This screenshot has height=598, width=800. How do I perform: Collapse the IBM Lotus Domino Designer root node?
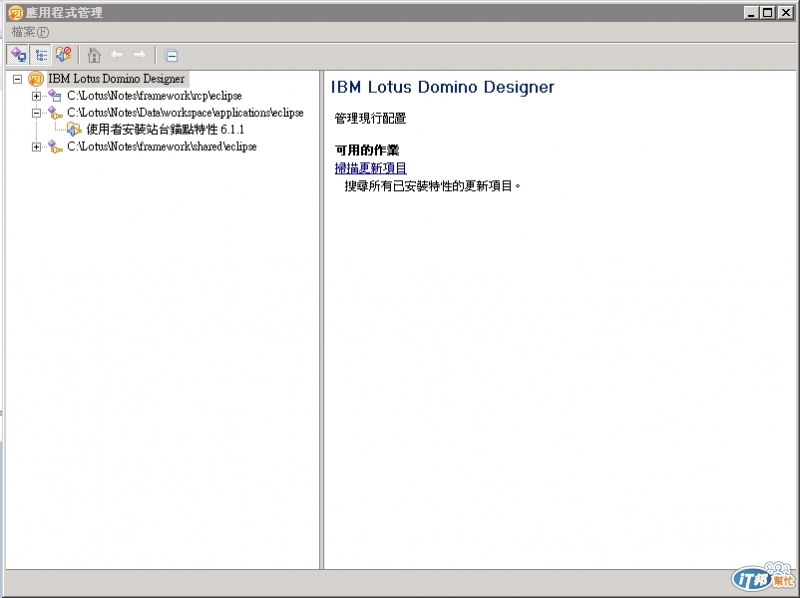[18, 79]
